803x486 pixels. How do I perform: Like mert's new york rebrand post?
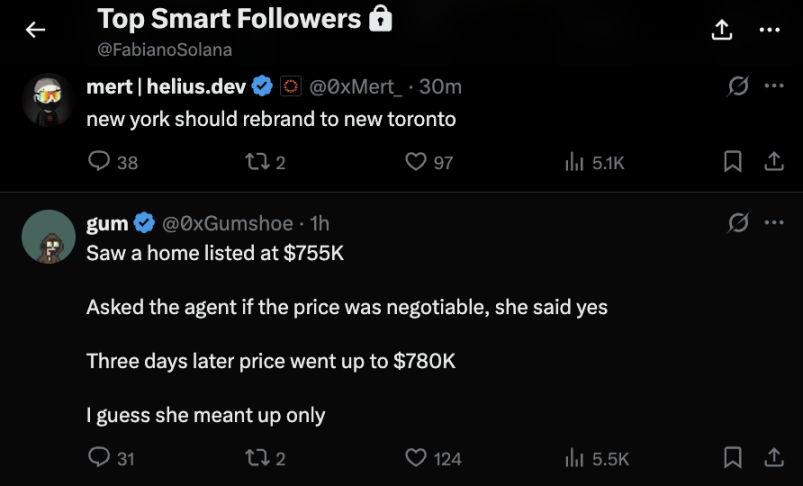point(416,162)
